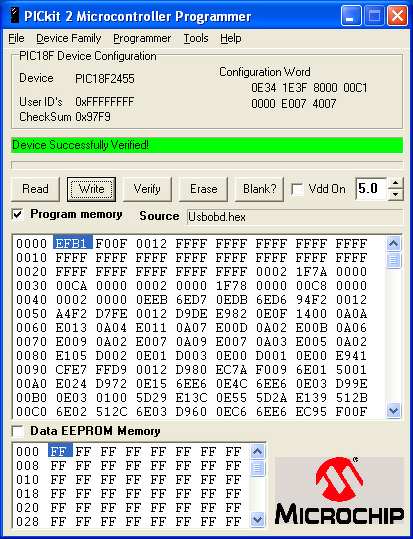
Task: Select program memory cell 00CA
Action: 71,286
